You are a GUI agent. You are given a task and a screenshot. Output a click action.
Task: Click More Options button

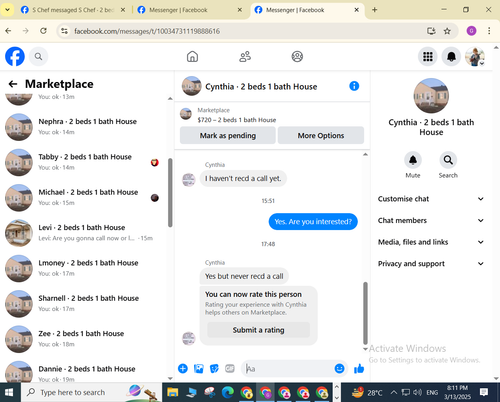tap(321, 135)
